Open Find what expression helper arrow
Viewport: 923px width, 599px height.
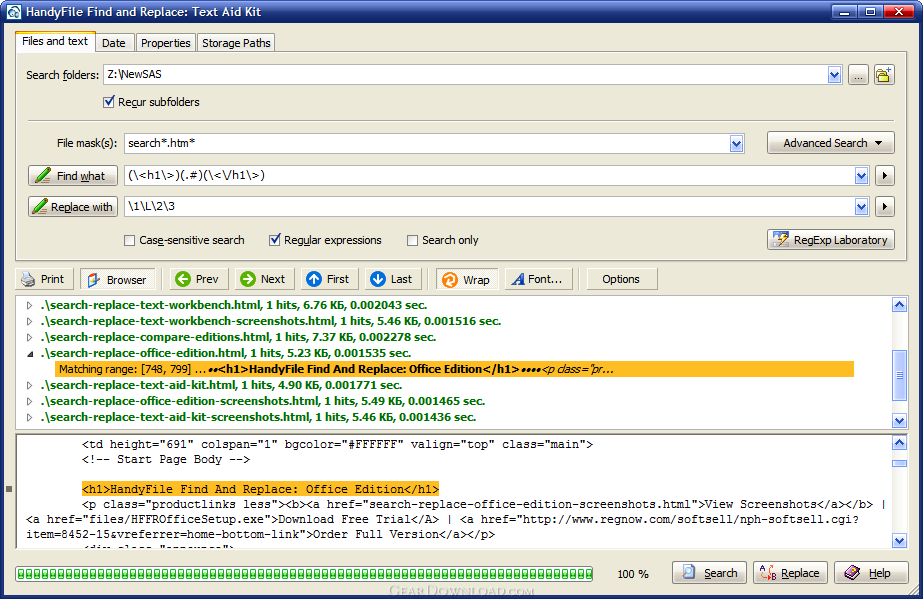[885, 175]
